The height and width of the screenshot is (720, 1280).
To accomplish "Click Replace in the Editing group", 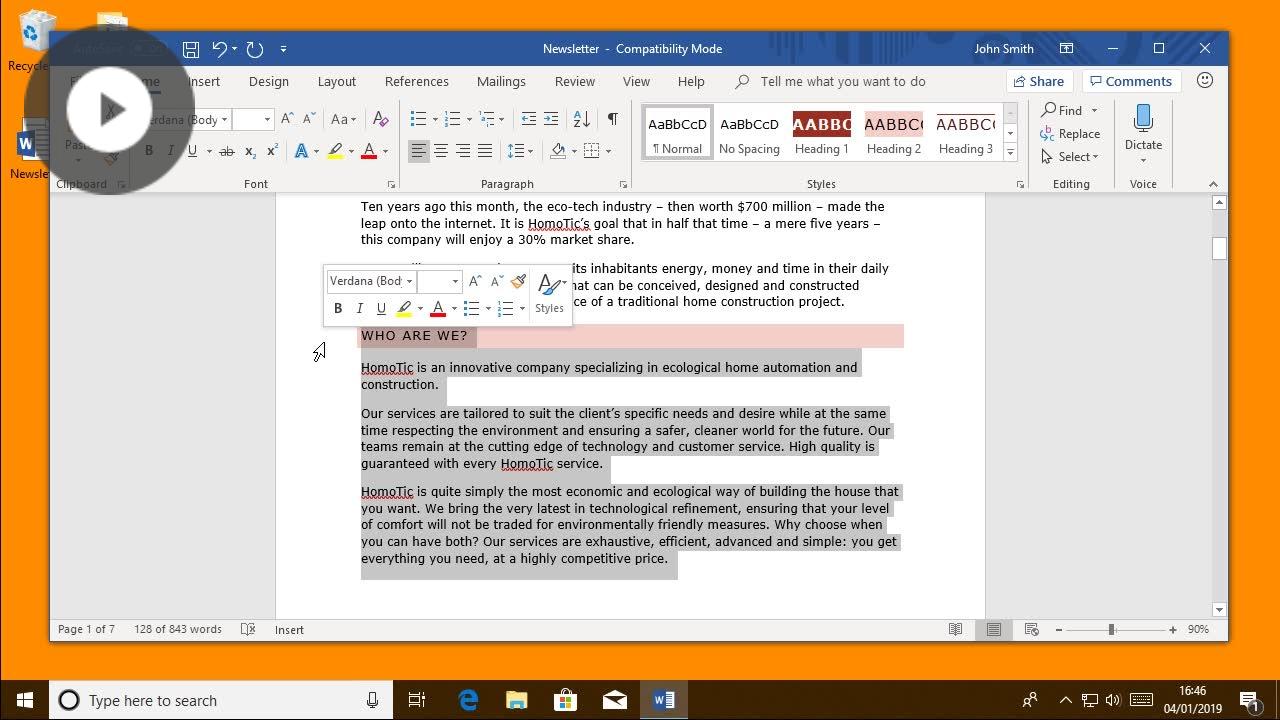I will point(1071,133).
